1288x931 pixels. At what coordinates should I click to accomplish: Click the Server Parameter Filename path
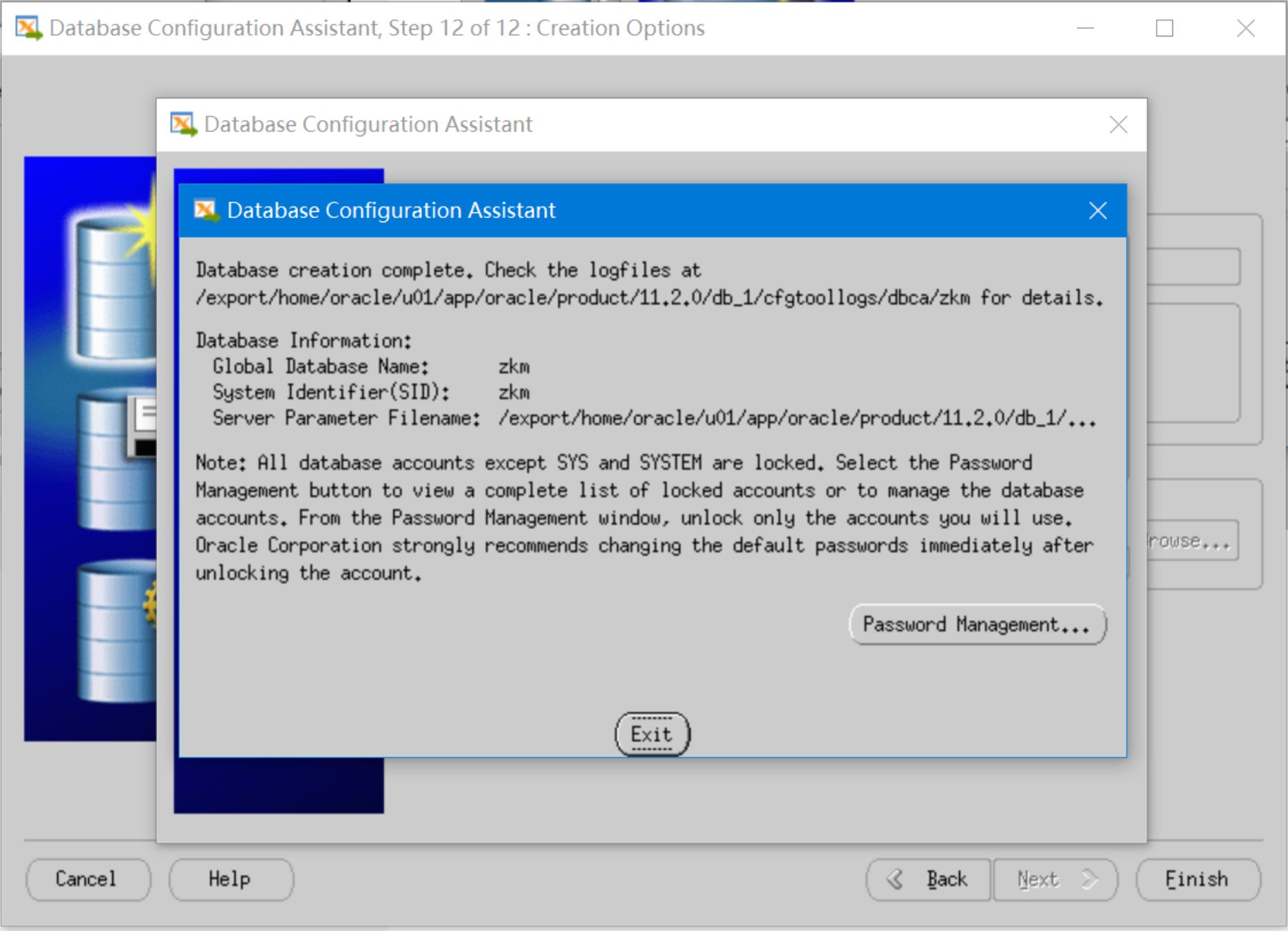(797, 418)
